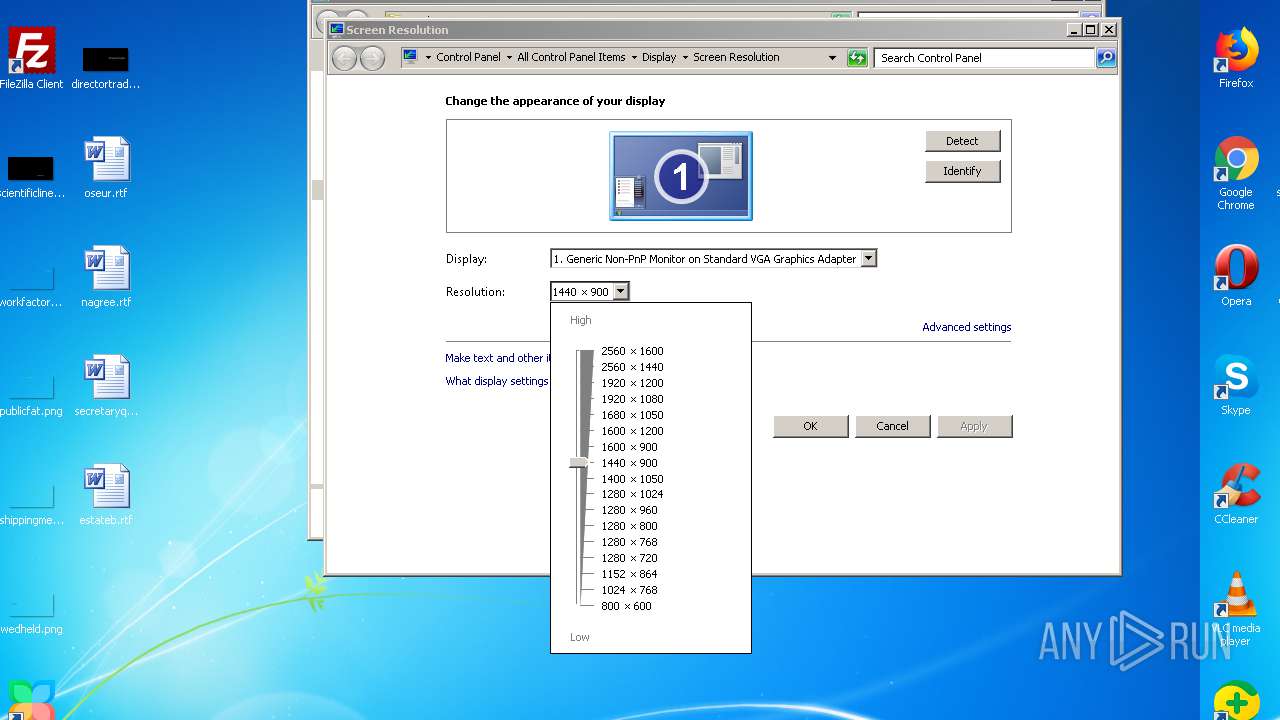Click the Control Panel address bar icon
The width and height of the screenshot is (1280, 720).
(x=410, y=57)
